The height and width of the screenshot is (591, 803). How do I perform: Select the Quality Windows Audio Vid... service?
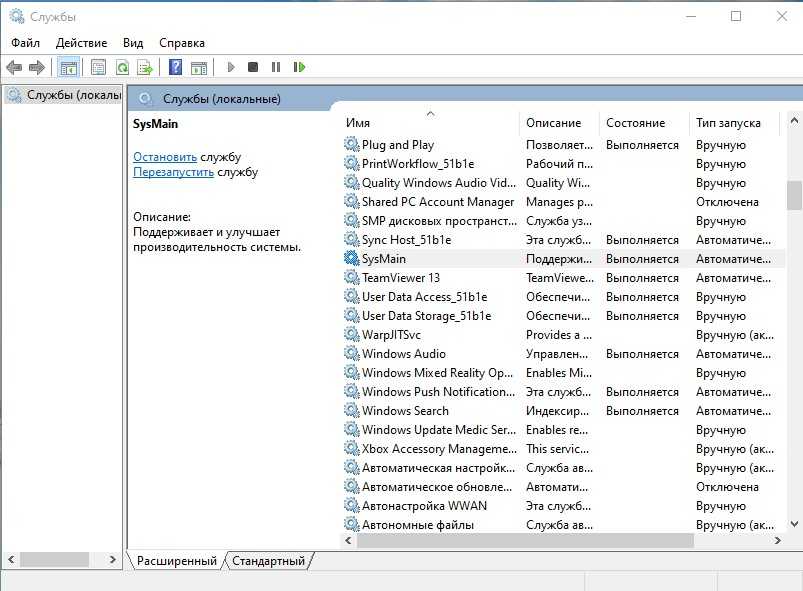coord(562,183)
